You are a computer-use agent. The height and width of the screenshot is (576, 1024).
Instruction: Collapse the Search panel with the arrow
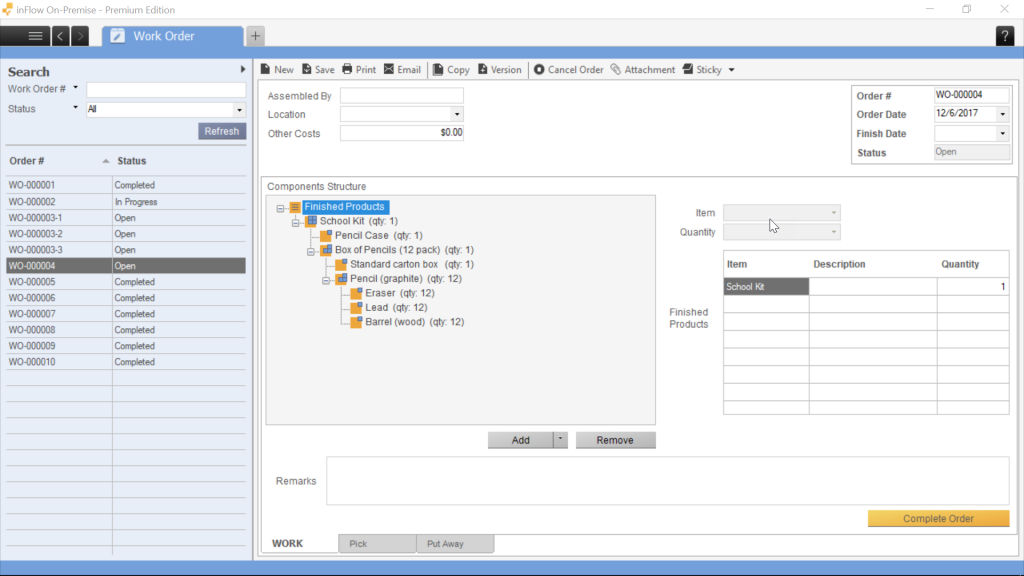coord(243,69)
